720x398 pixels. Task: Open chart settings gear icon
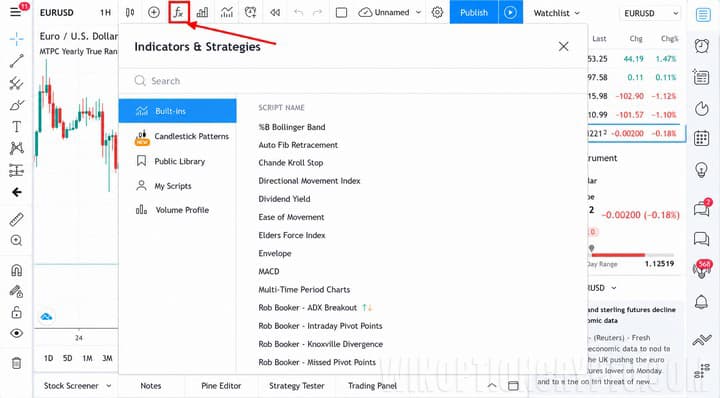437,12
